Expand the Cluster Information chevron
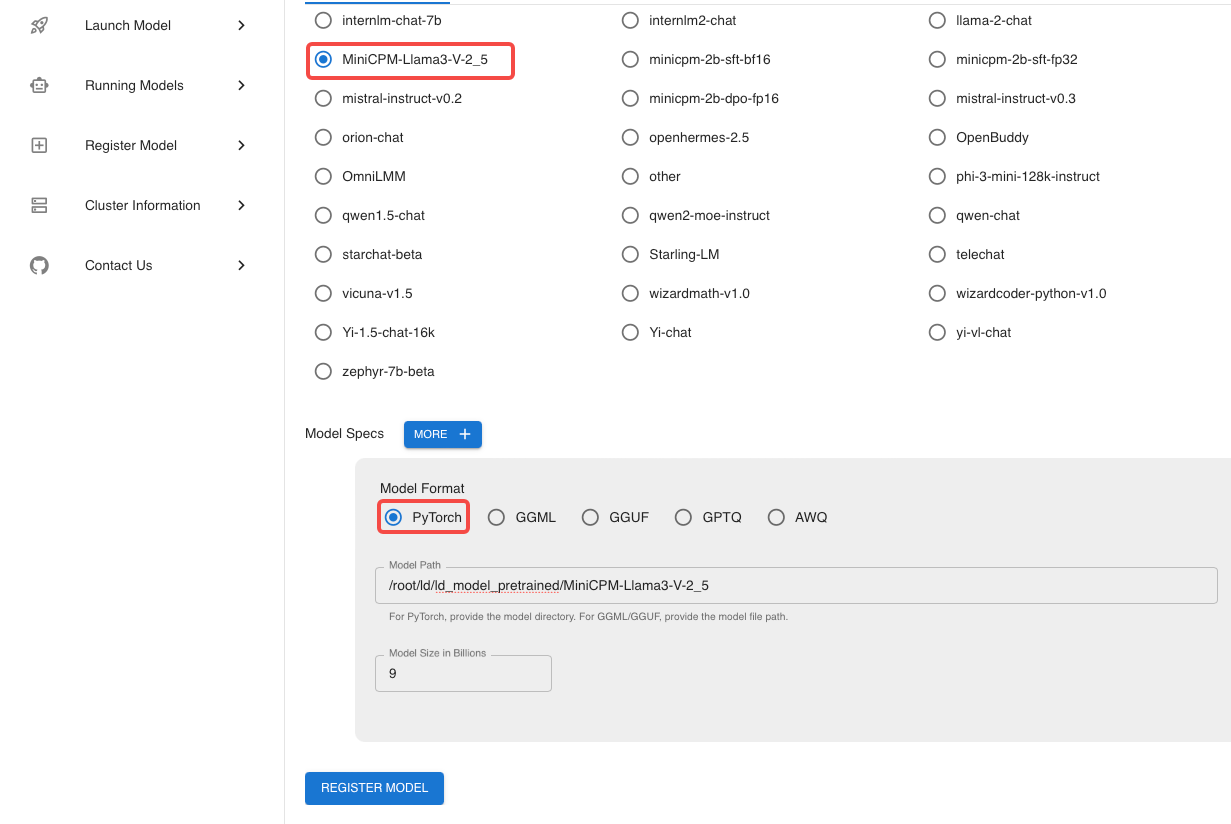Viewport: 1231px width, 824px height. point(241,206)
